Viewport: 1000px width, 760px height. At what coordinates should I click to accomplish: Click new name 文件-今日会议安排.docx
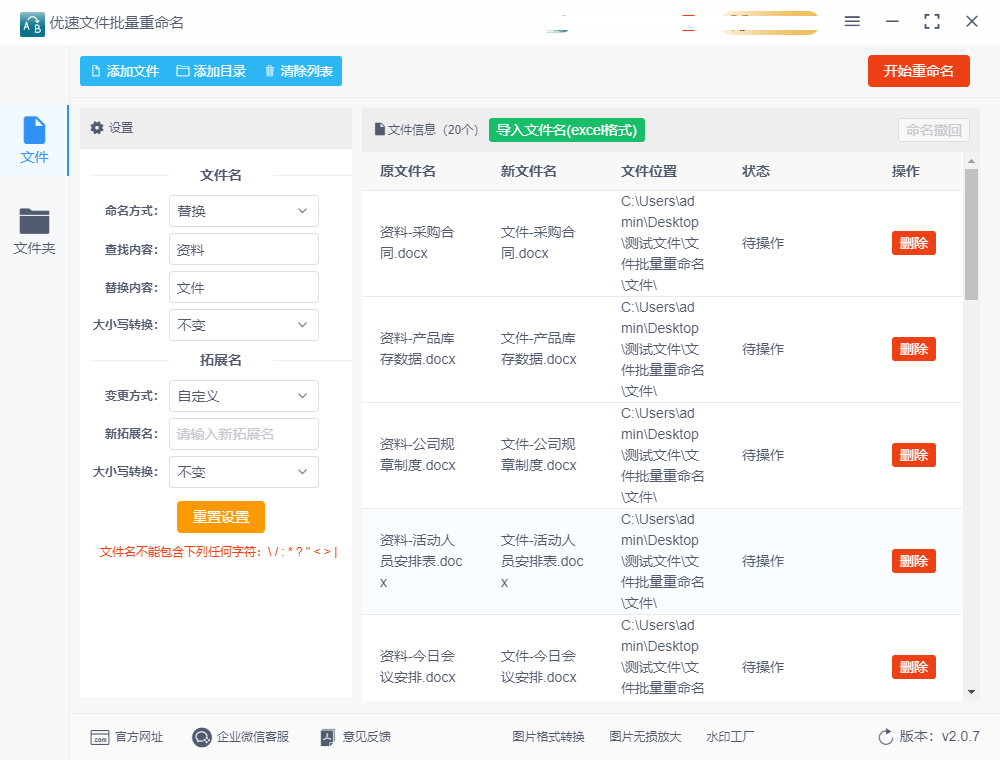(x=538, y=666)
